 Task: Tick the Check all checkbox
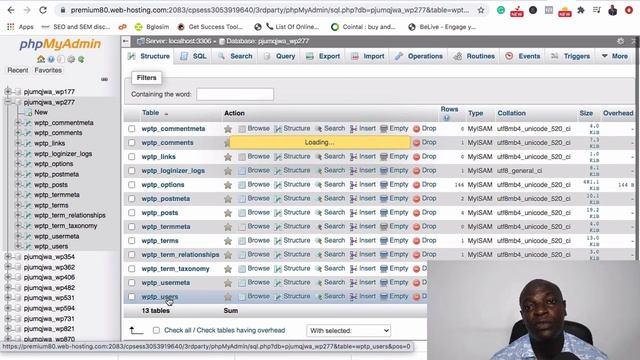(156, 330)
